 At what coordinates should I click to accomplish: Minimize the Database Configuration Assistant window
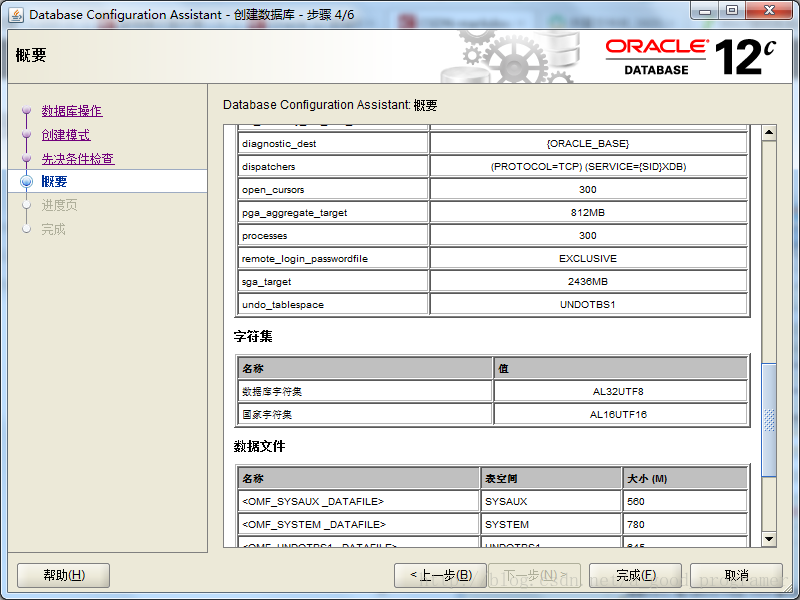tap(705, 11)
